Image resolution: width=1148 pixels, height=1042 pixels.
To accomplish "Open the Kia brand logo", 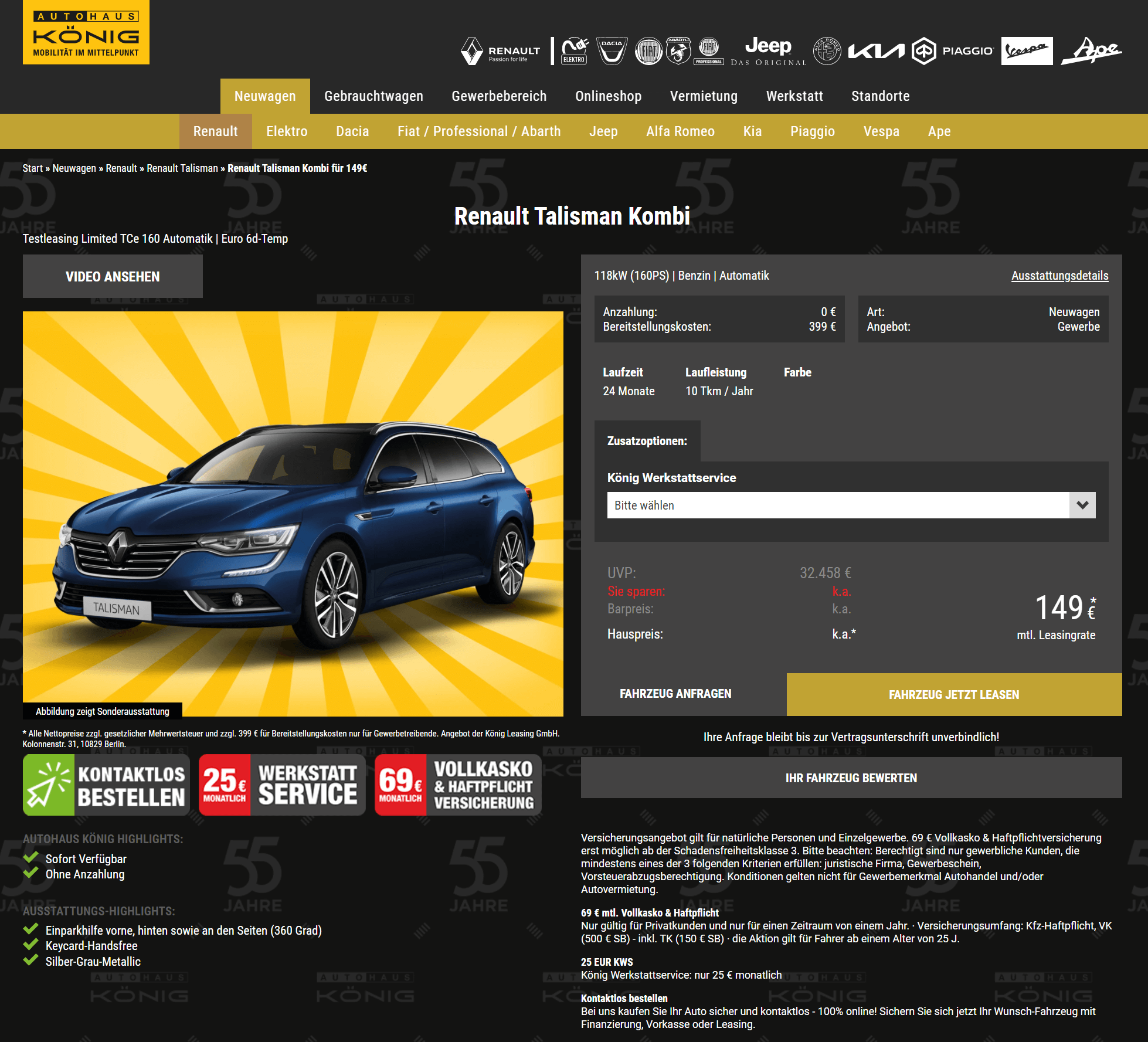I will pos(876,51).
